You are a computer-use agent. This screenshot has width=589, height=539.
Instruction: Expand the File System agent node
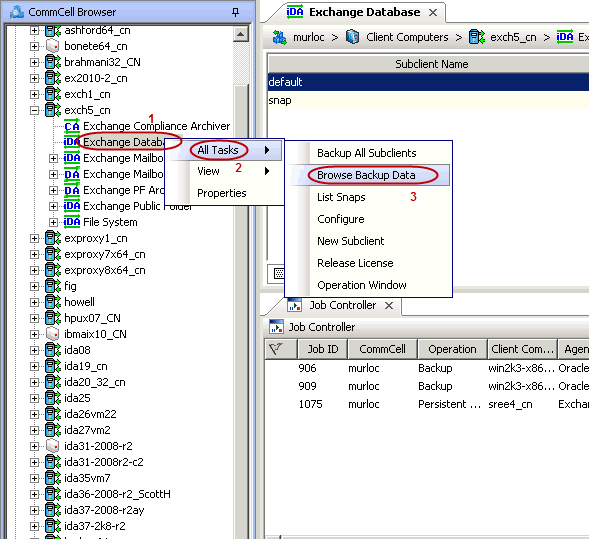point(53,222)
